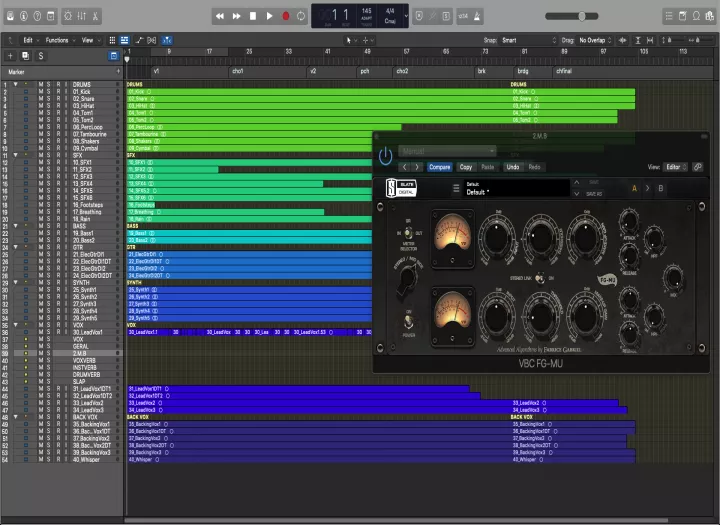Image resolution: width=720 pixels, height=525 pixels.
Task: Record-enable the 19_Bass1 track
Action: pos(58,233)
